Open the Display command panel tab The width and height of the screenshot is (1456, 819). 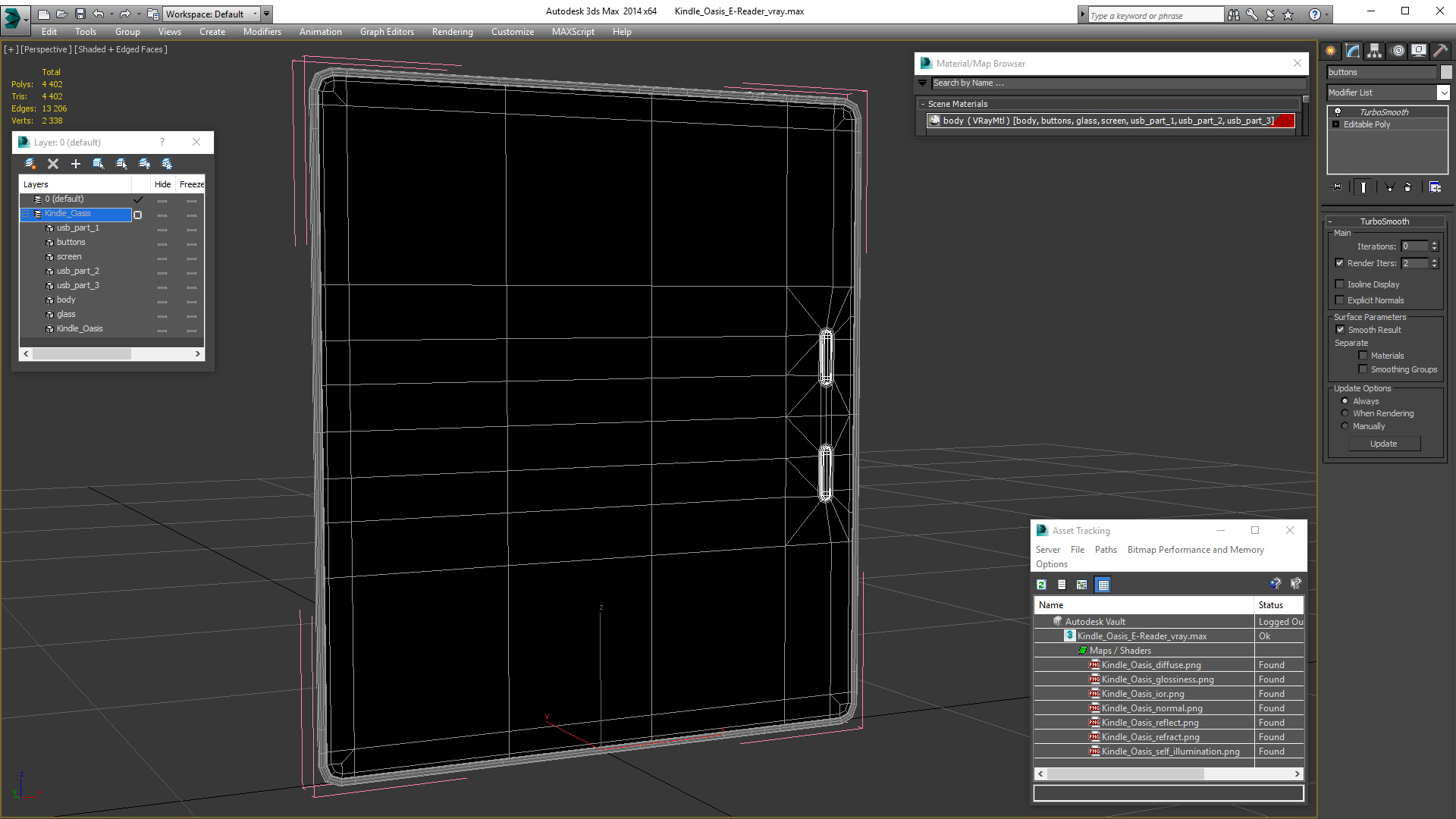point(1419,51)
